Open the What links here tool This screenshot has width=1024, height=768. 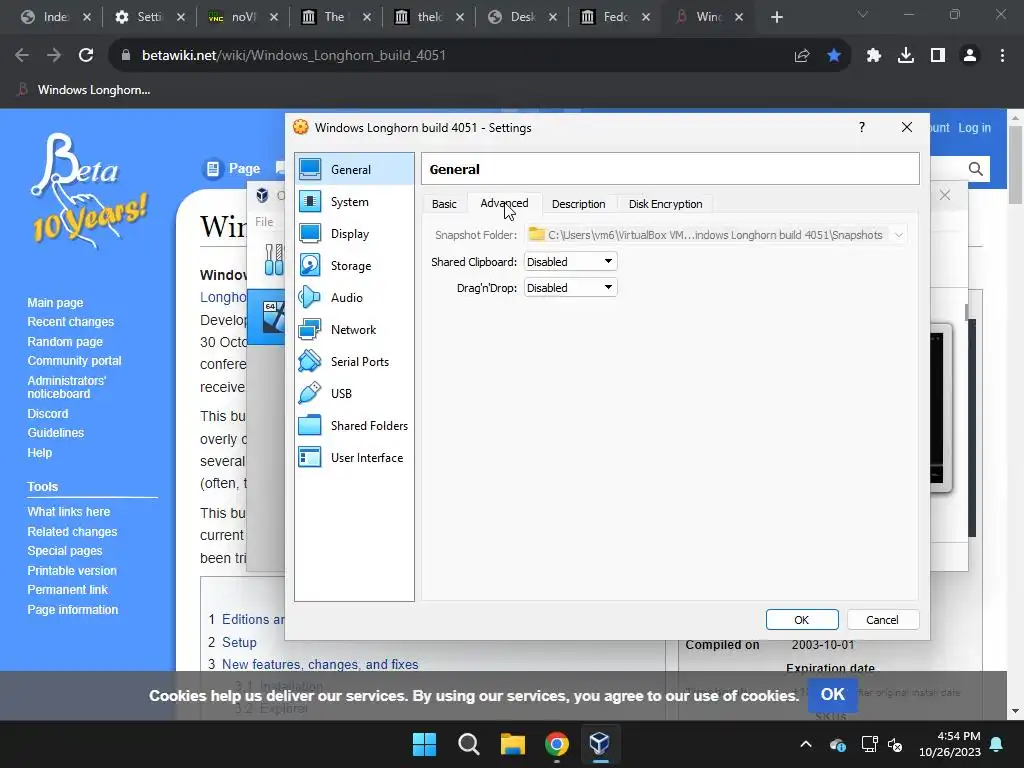click(x=69, y=512)
